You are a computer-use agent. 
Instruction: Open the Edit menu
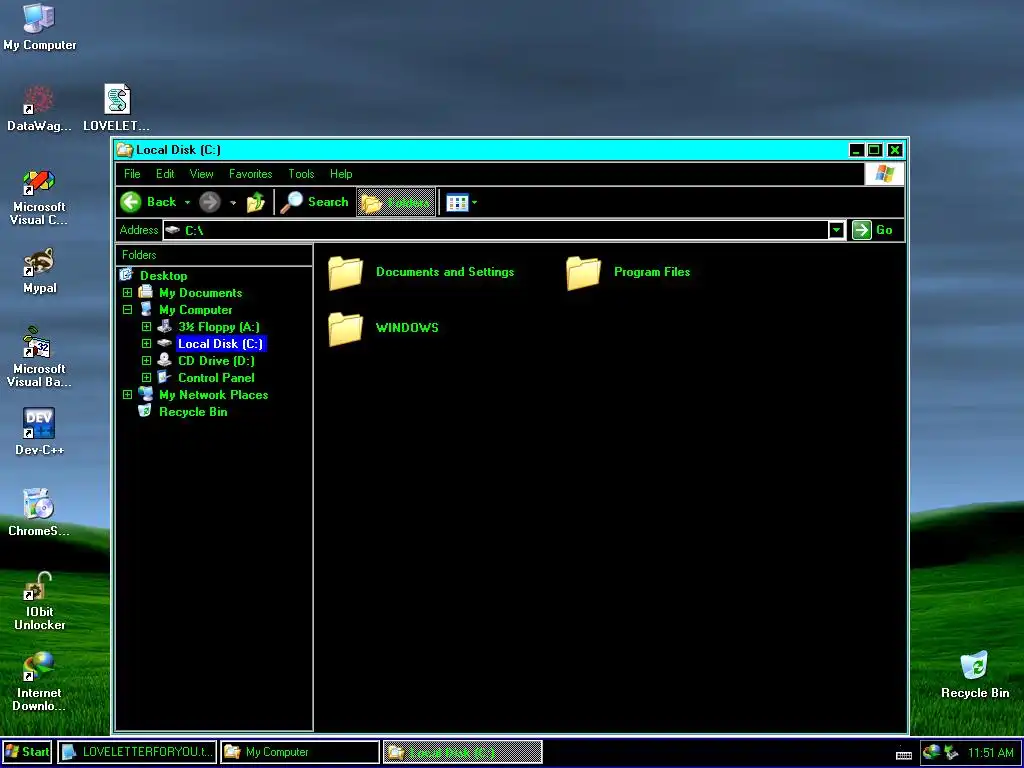click(165, 174)
